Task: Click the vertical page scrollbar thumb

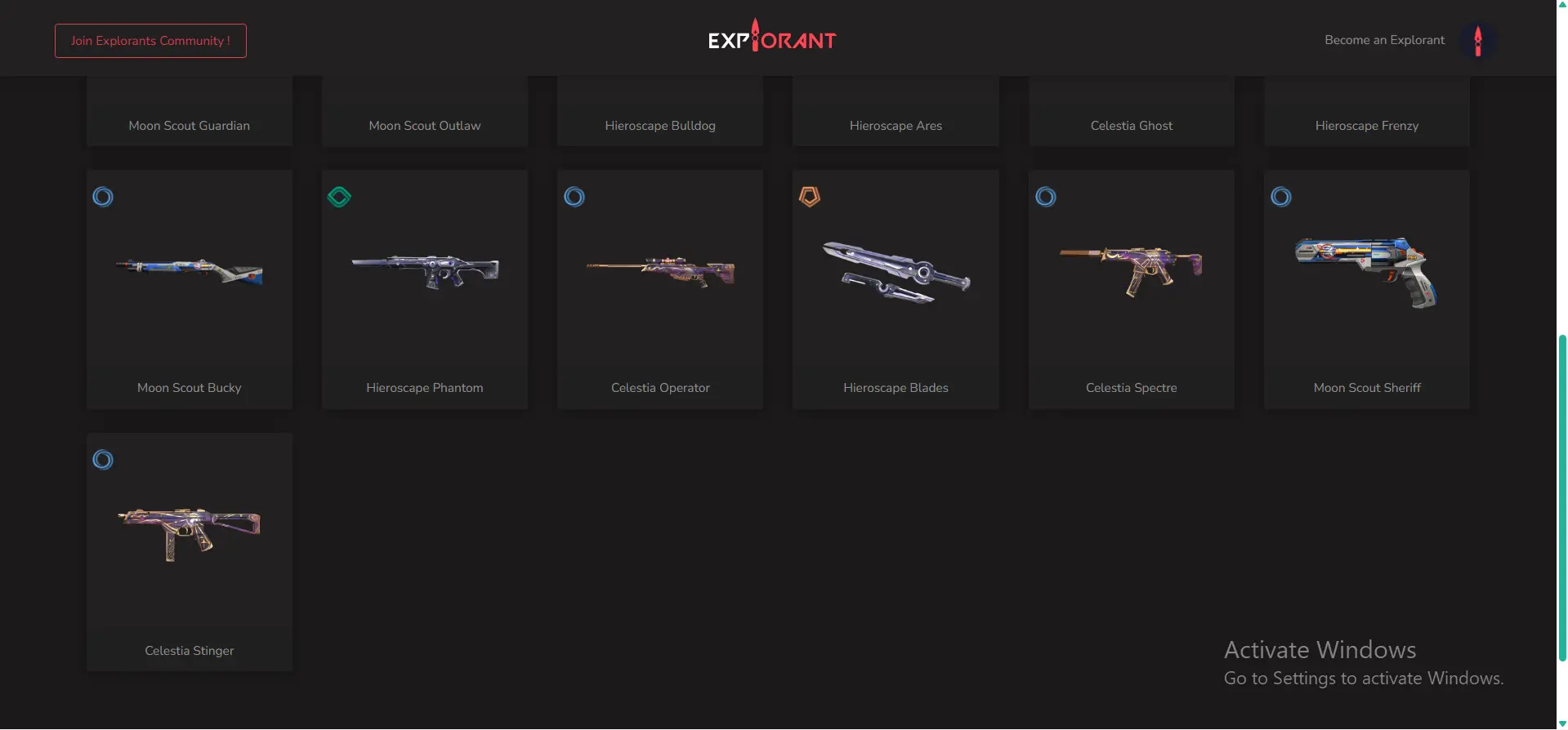Action: pyautogui.click(x=1562, y=496)
